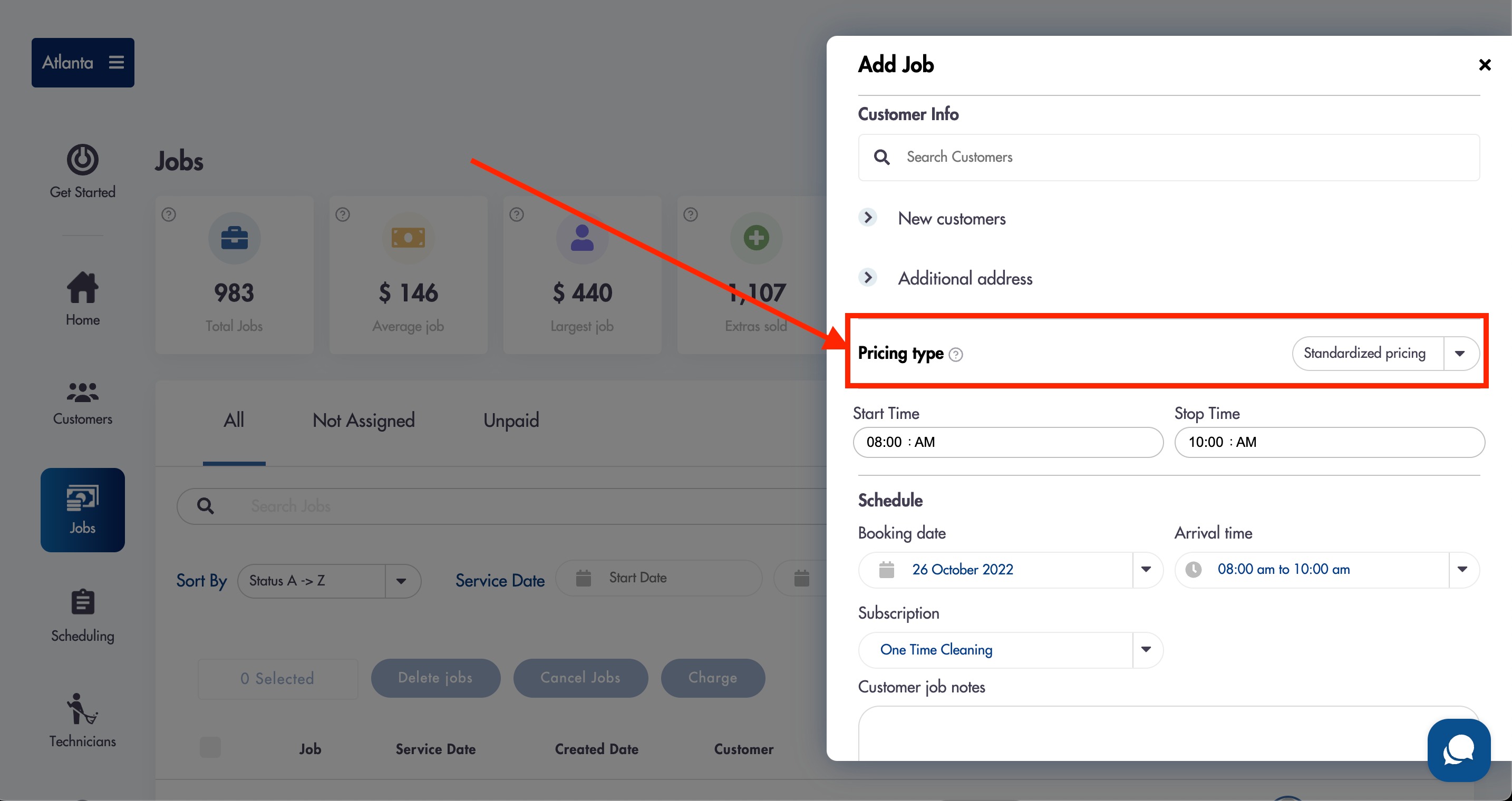Image resolution: width=1512 pixels, height=801 pixels.
Task: Click the green plus Extras sold icon
Action: pos(756,238)
